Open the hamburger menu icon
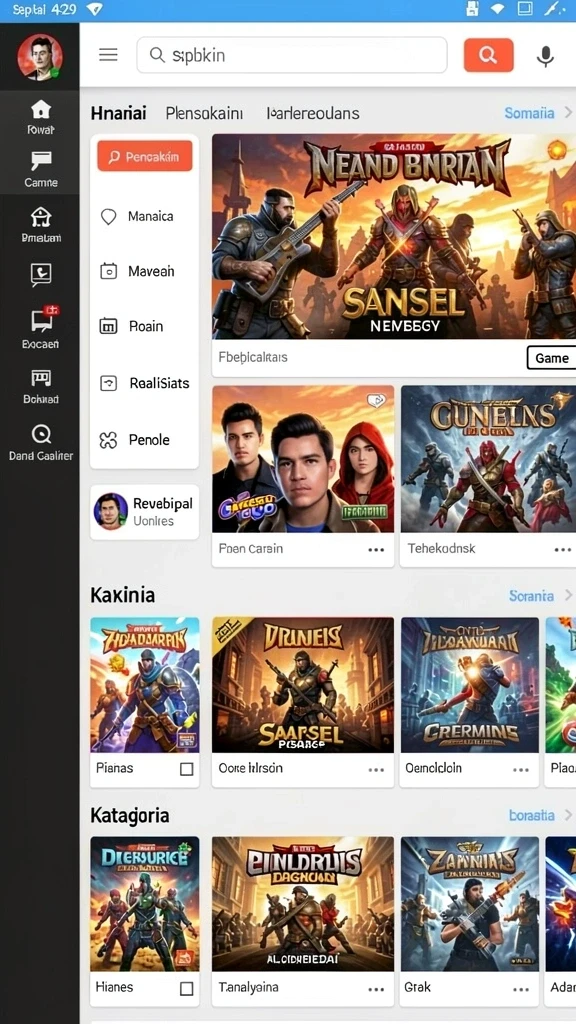 tap(108, 55)
